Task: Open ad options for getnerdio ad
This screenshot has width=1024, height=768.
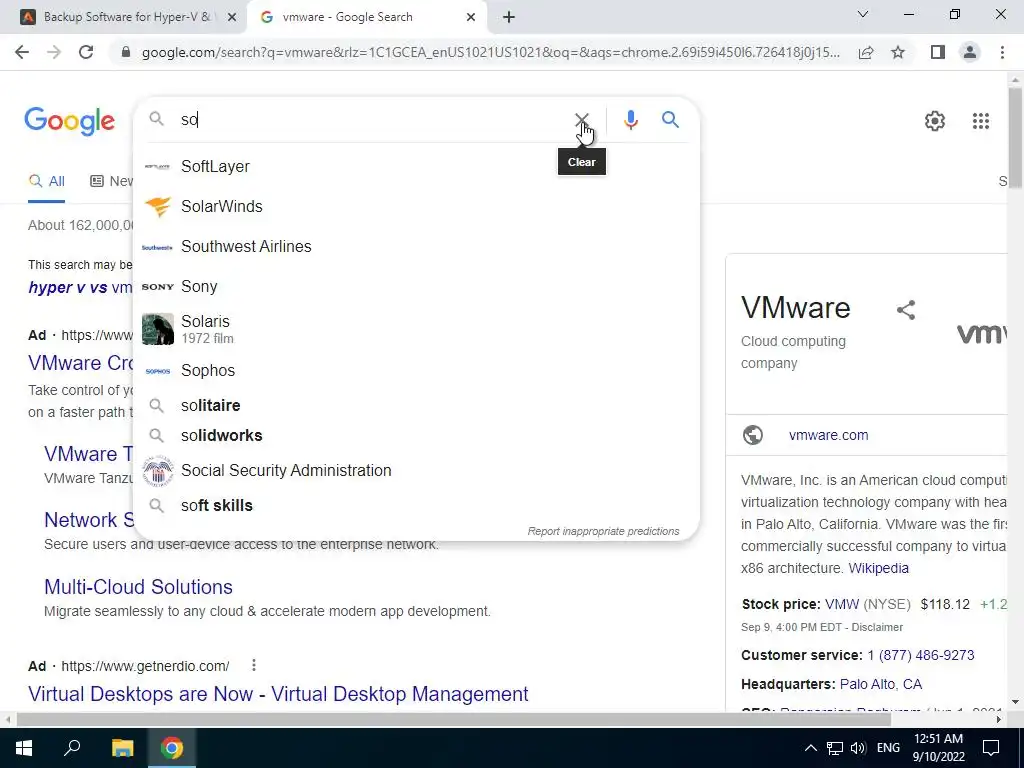Action: point(253,665)
